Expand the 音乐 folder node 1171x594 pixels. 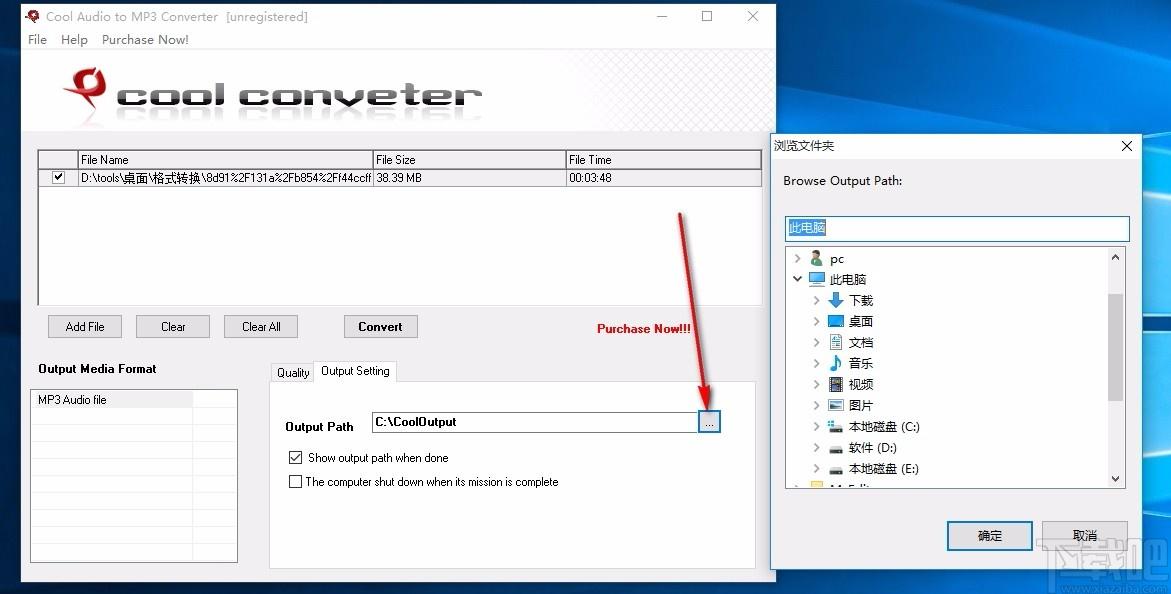(x=816, y=363)
